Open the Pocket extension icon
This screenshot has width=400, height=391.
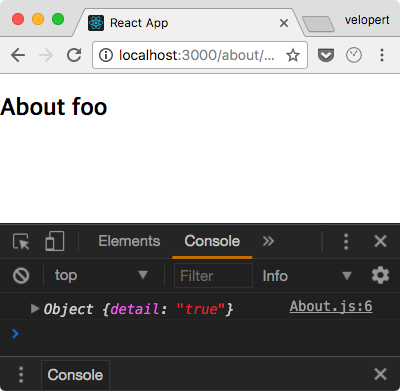pyautogui.click(x=326, y=55)
